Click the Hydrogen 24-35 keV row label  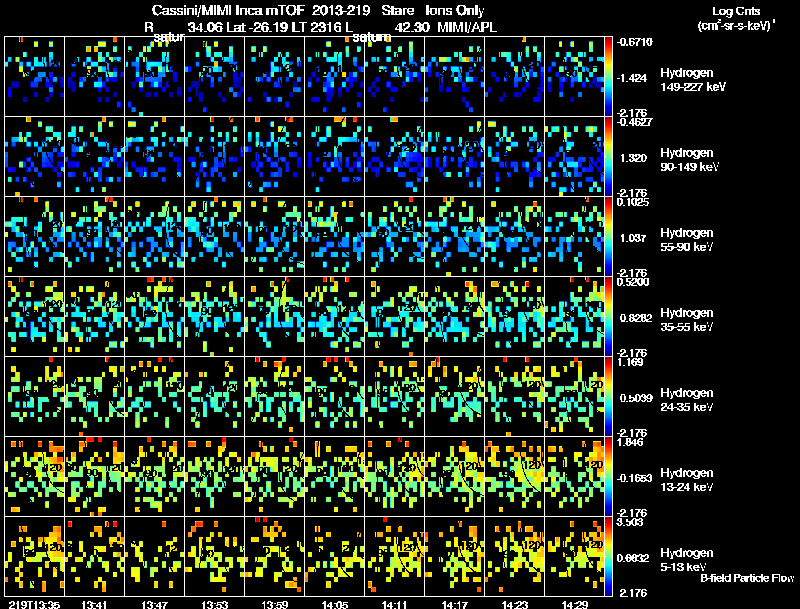pos(687,399)
